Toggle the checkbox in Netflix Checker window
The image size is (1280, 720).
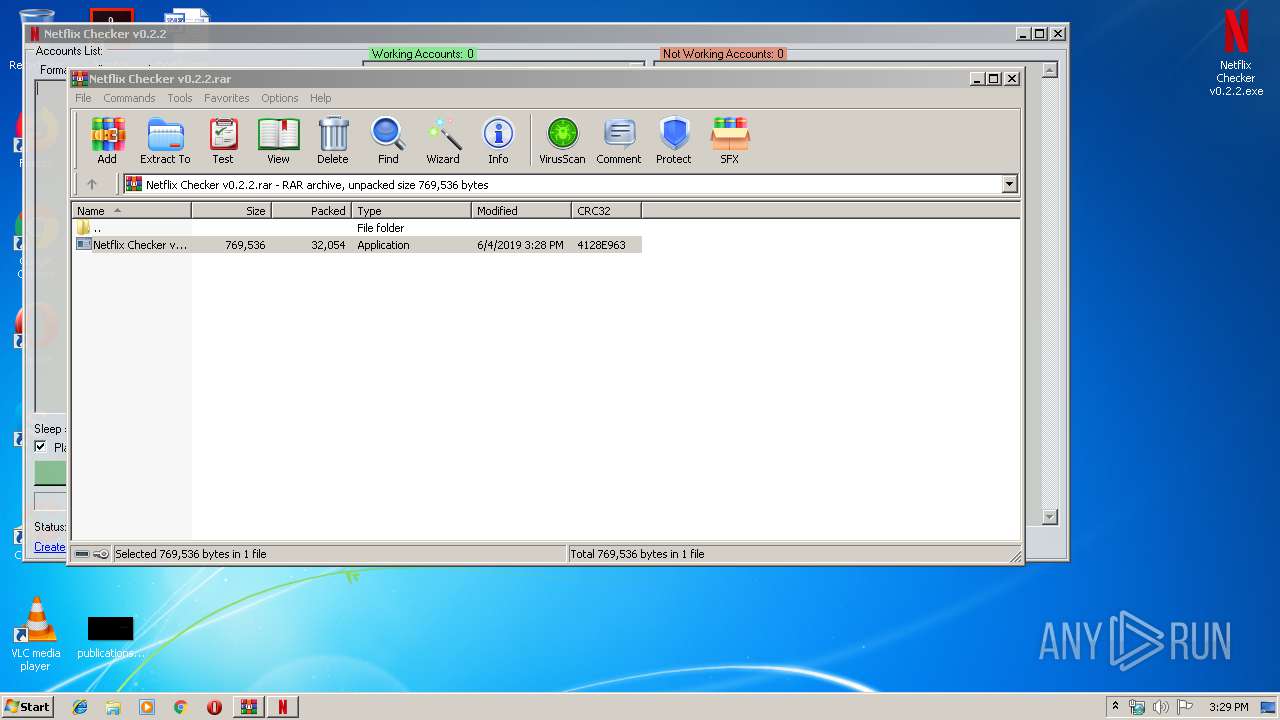(41, 447)
